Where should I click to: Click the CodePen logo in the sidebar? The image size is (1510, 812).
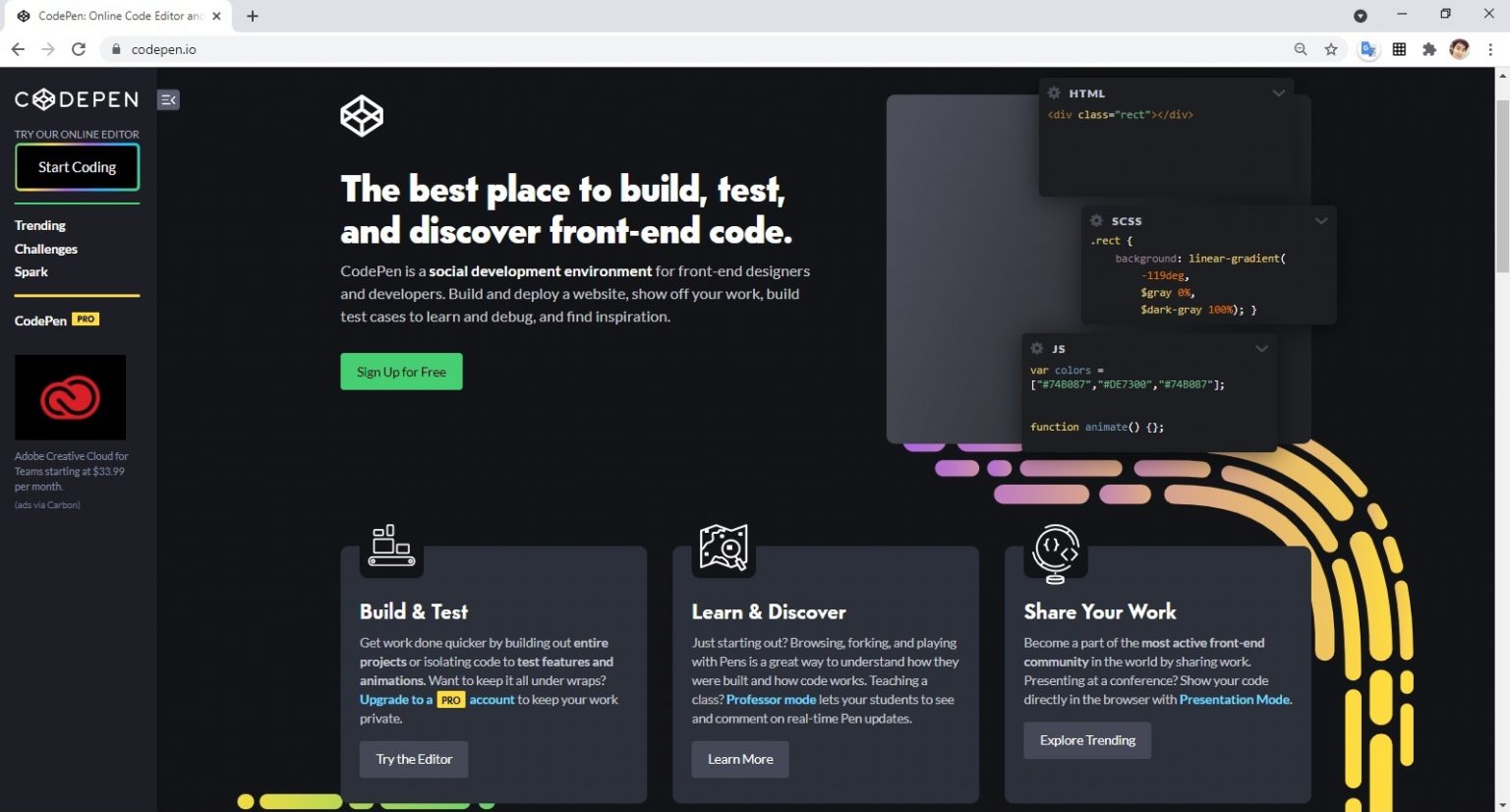click(77, 99)
